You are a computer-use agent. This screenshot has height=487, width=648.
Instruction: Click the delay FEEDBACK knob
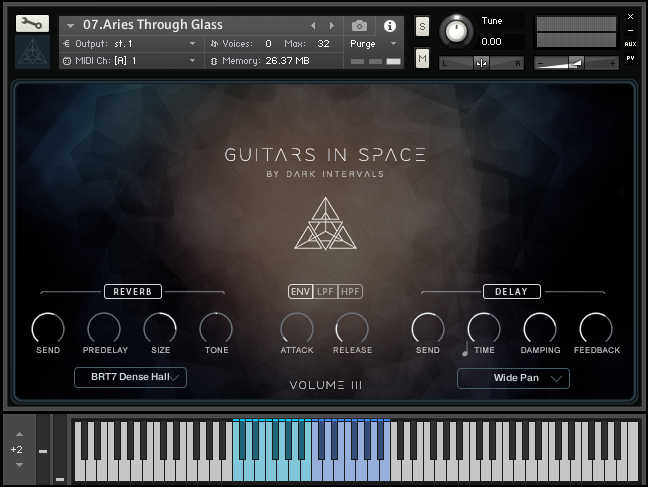(x=596, y=329)
